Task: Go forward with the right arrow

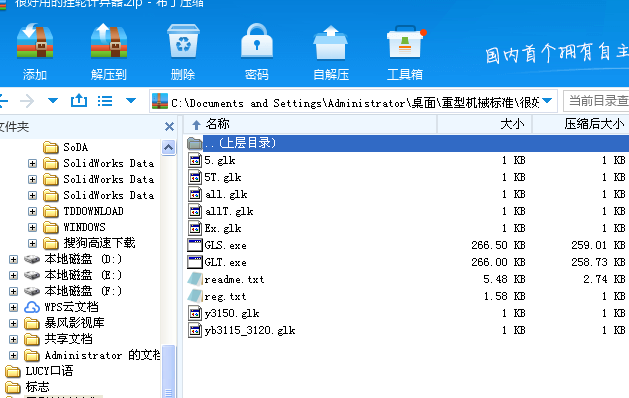Action: click(x=27, y=101)
